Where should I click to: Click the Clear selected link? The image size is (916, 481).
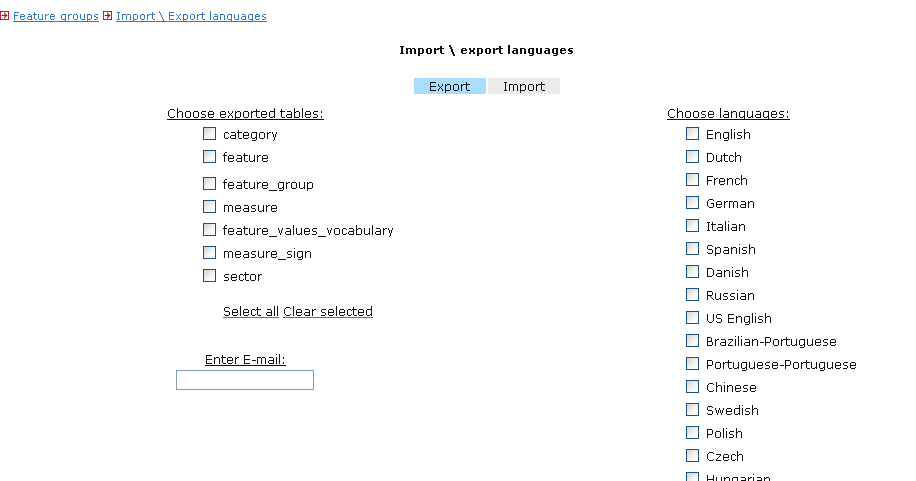[x=328, y=312]
